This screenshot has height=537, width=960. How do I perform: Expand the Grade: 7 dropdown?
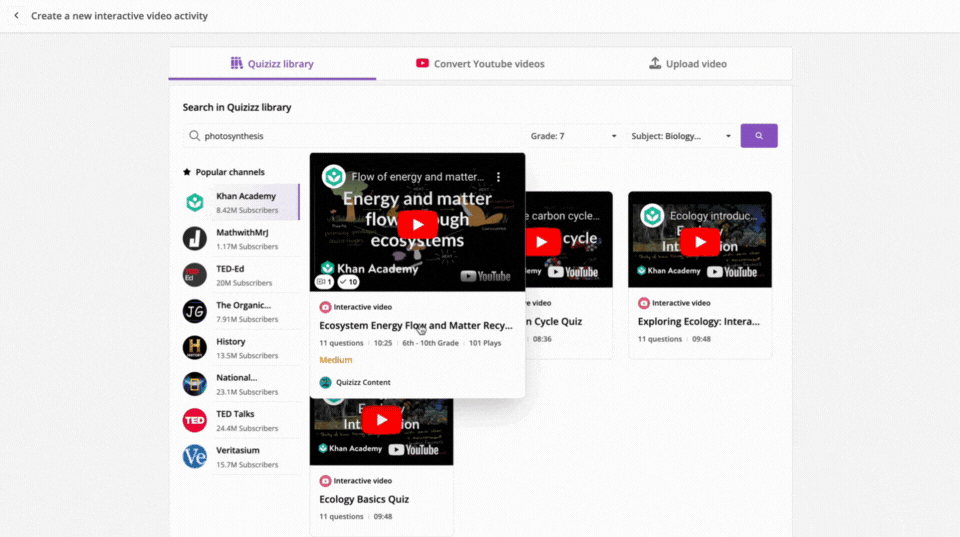tap(573, 136)
